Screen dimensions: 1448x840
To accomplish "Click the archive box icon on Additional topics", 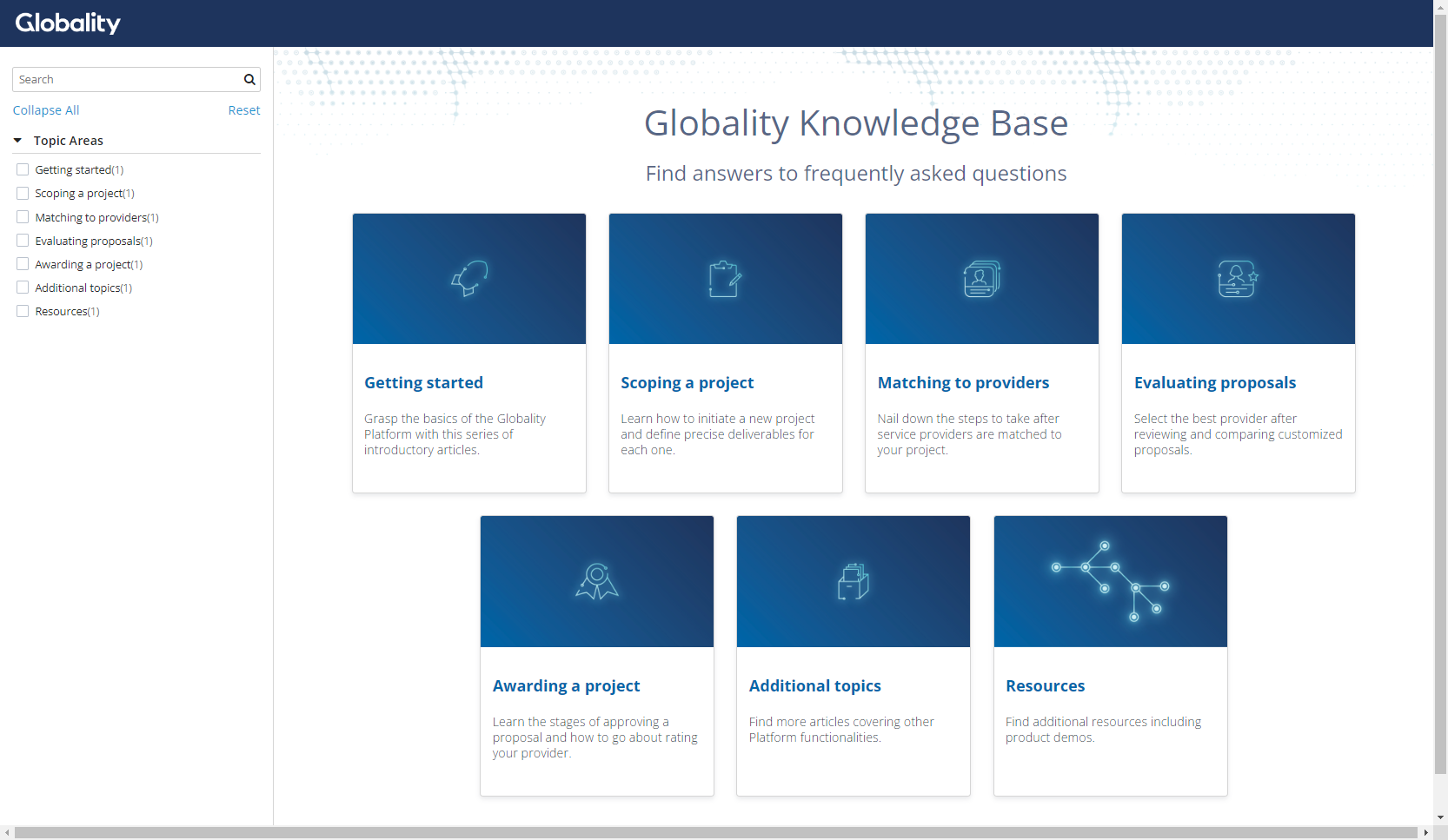I will tap(853, 581).
